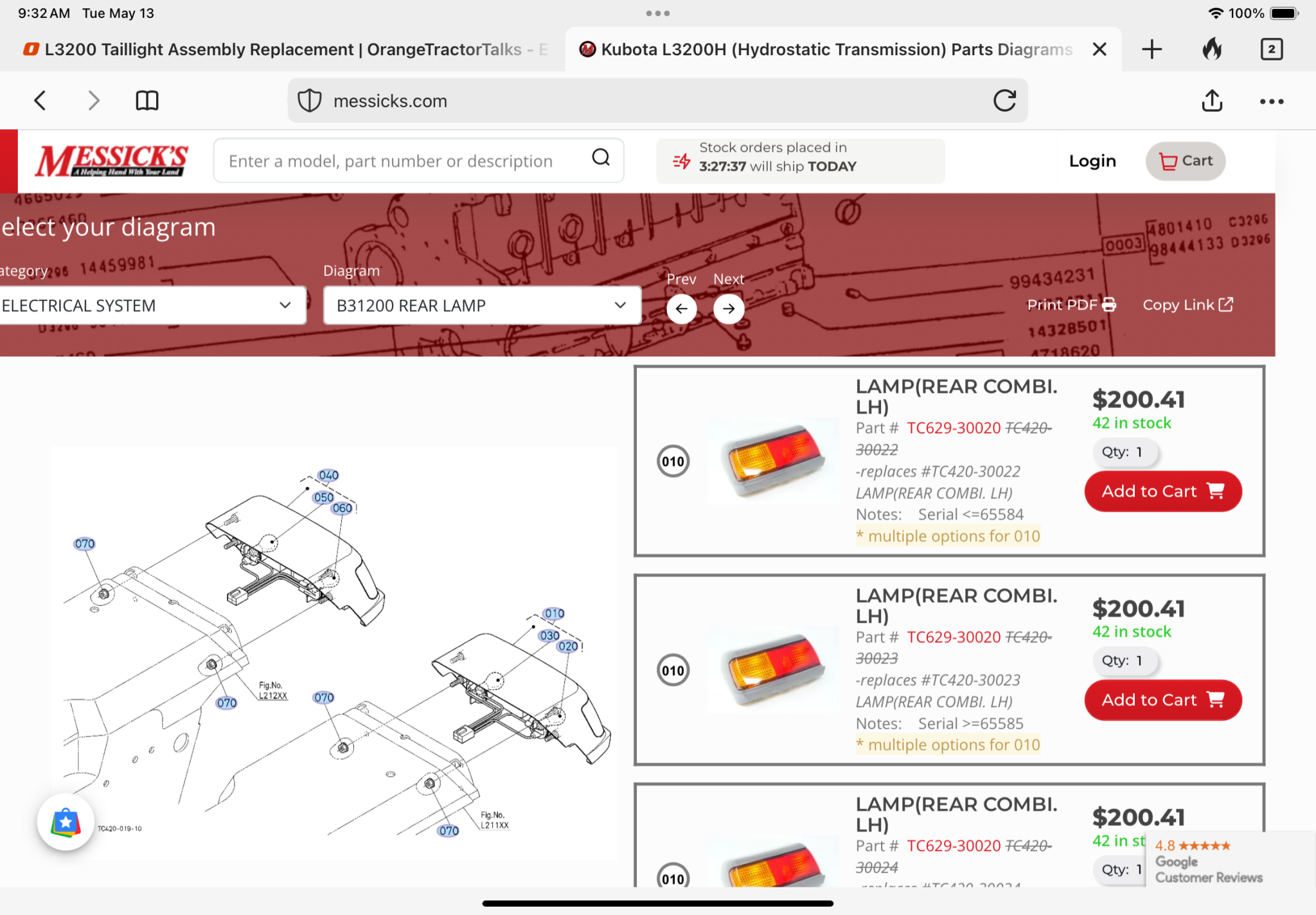Go to the Next diagram arrow

pyautogui.click(x=729, y=308)
